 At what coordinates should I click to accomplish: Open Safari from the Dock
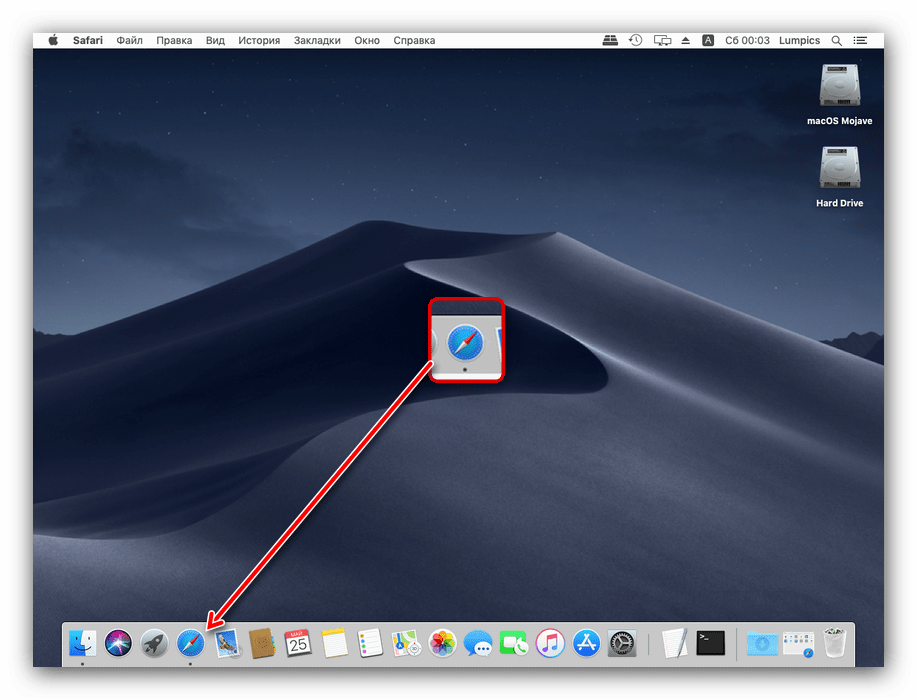(188, 645)
